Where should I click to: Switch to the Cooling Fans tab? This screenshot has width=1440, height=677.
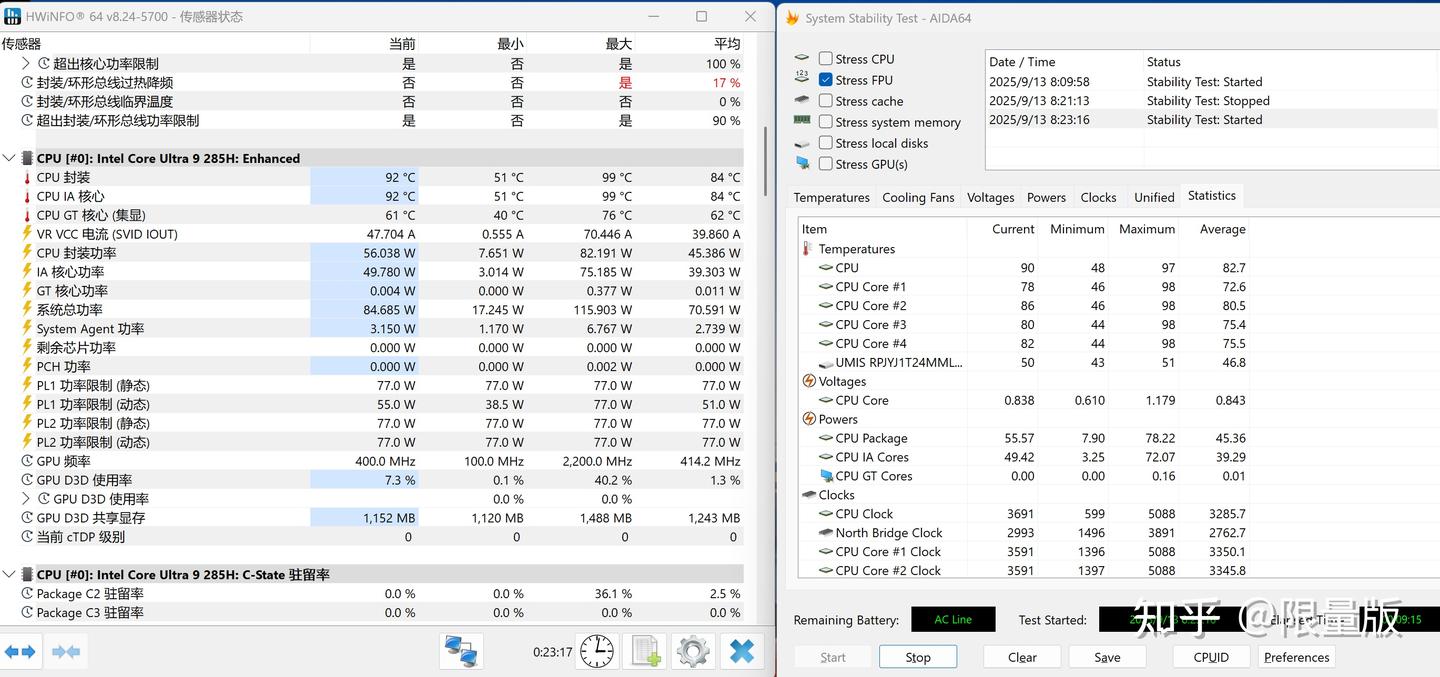918,197
